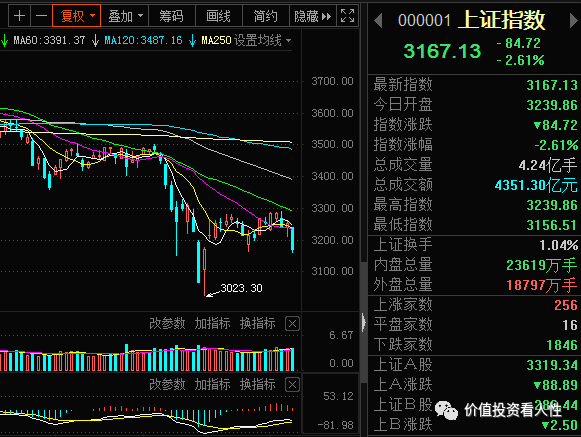The image size is (581, 437).
Task: Go to previous stock with left arrow
Action: coord(378,21)
